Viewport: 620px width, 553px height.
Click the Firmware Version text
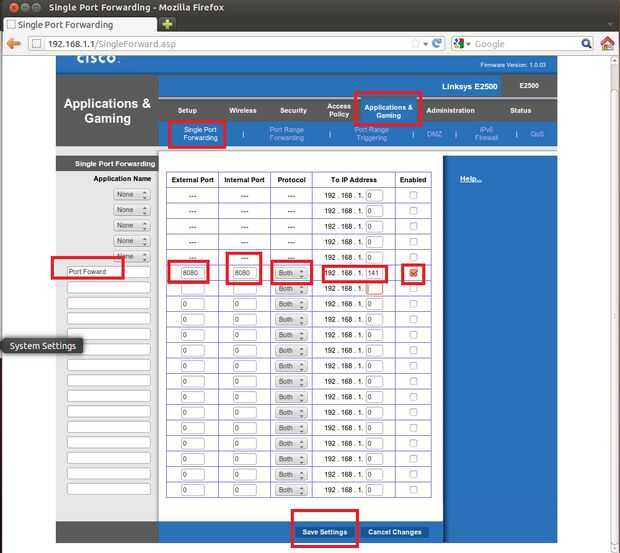click(x=513, y=65)
